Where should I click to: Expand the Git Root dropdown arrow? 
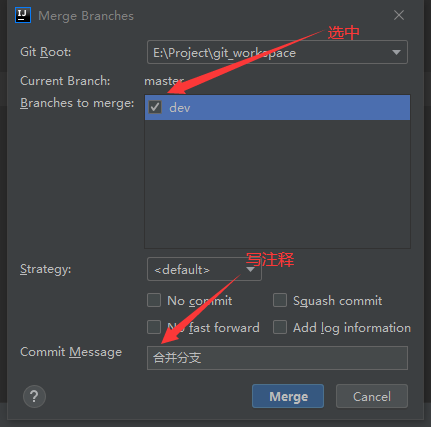(396, 52)
